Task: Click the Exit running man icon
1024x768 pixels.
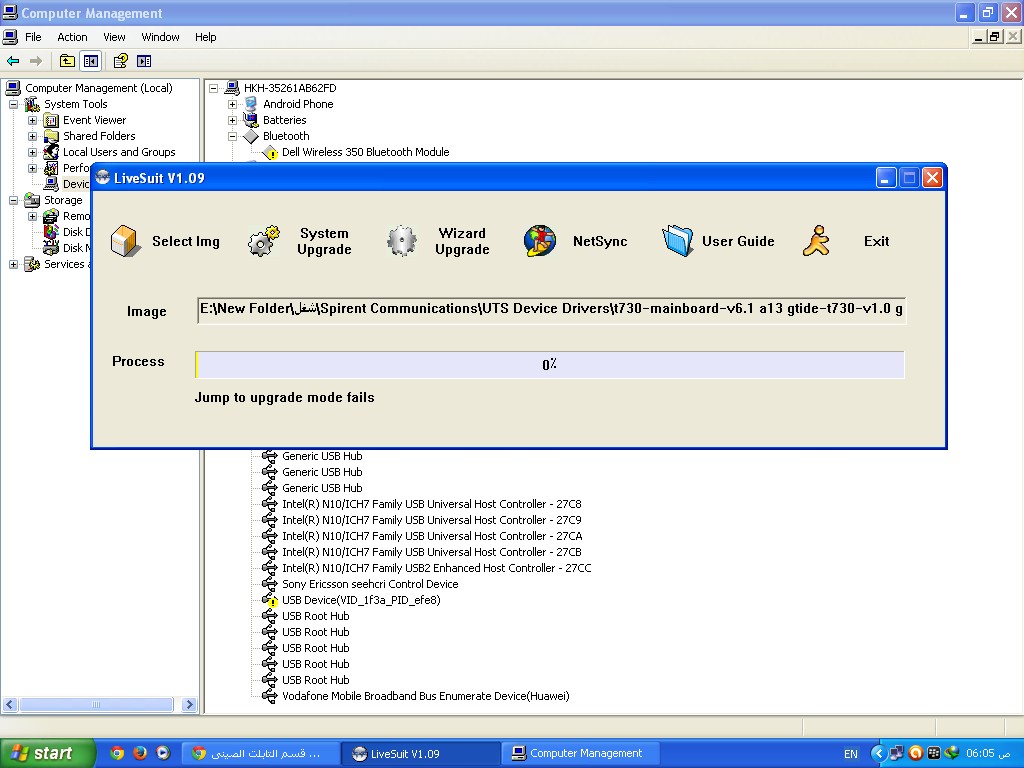Action: [x=816, y=241]
